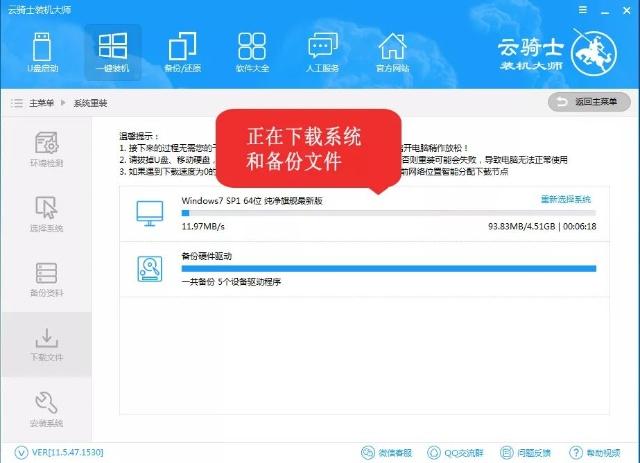
Task: Click the breadcrumb list icon
Action: (x=17, y=103)
